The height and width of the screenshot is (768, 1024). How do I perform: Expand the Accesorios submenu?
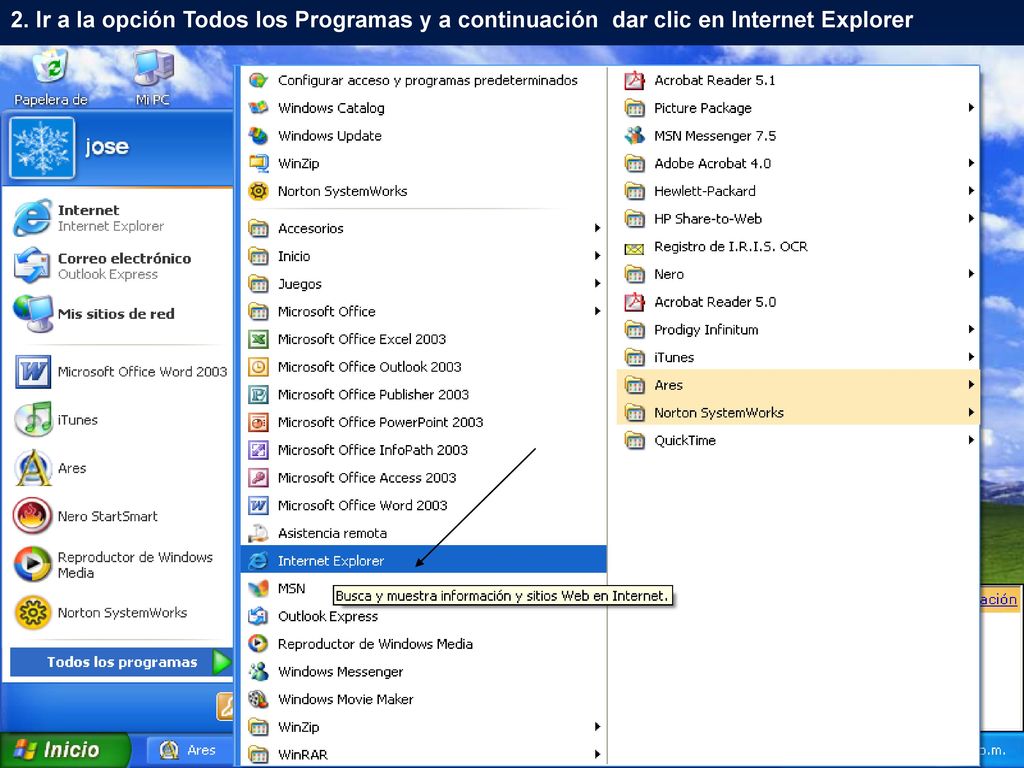tap(423, 229)
